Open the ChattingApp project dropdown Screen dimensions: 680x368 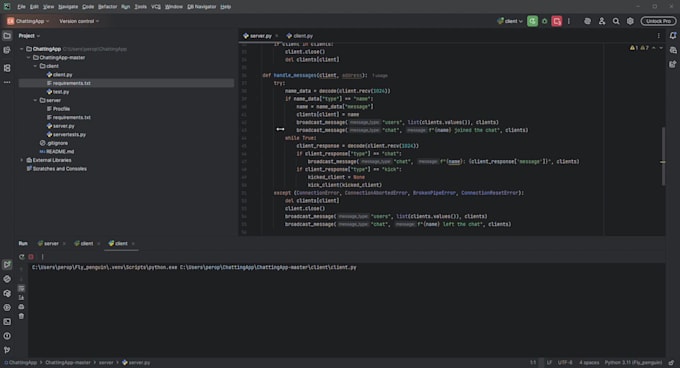(x=28, y=21)
